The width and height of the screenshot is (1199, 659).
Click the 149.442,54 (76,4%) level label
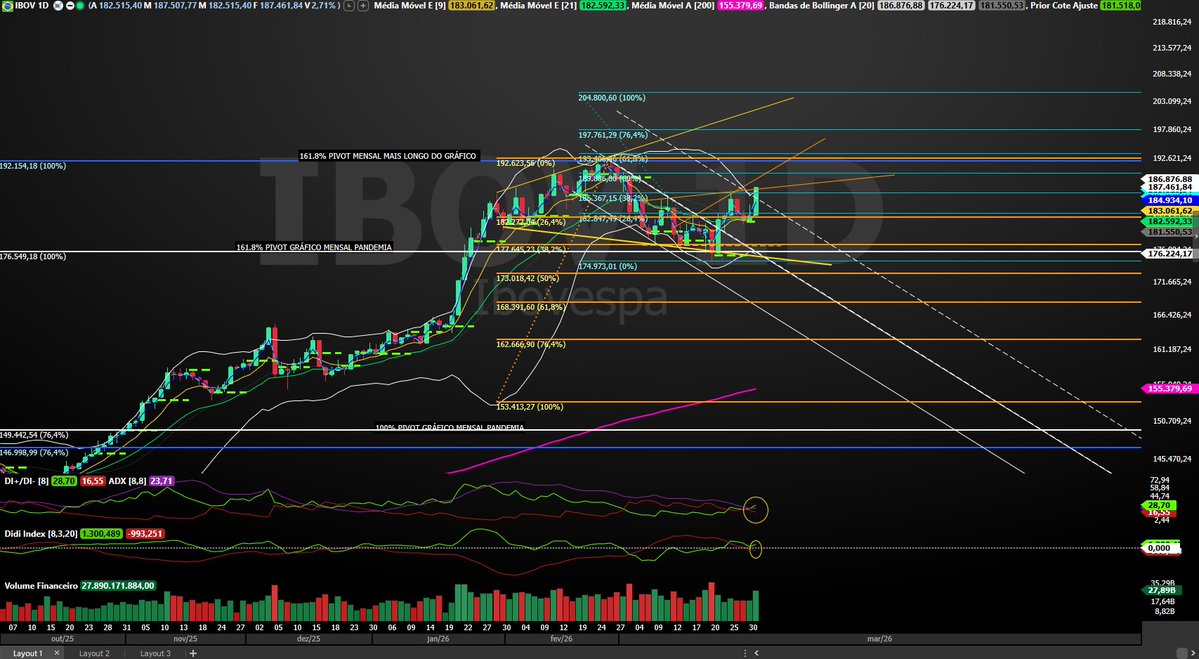point(34,435)
